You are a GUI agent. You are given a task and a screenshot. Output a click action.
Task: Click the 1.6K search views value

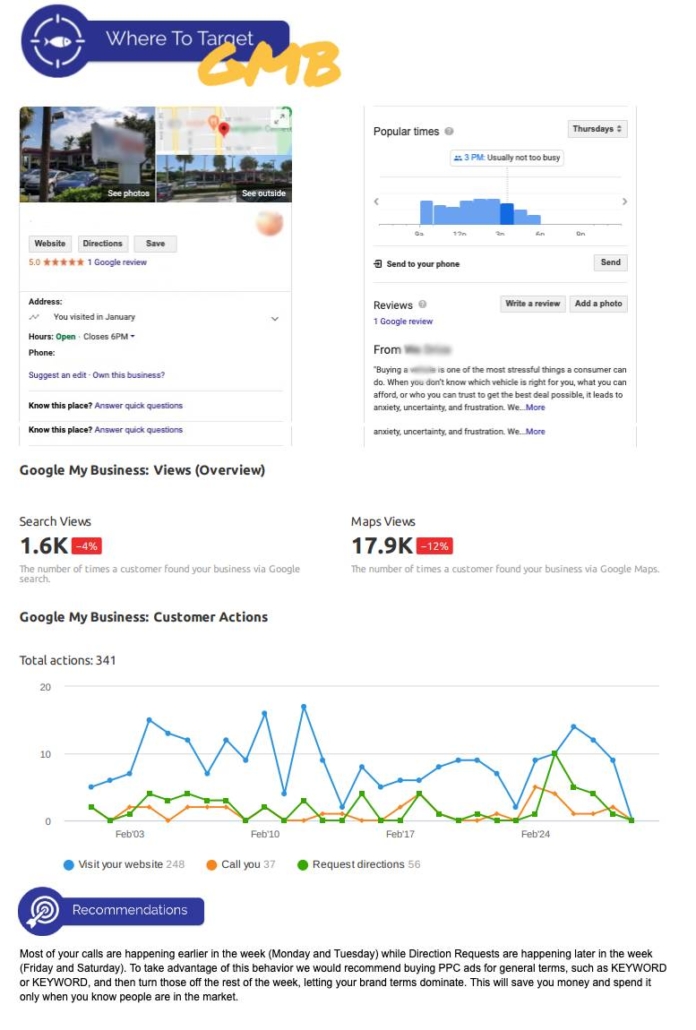[43, 545]
